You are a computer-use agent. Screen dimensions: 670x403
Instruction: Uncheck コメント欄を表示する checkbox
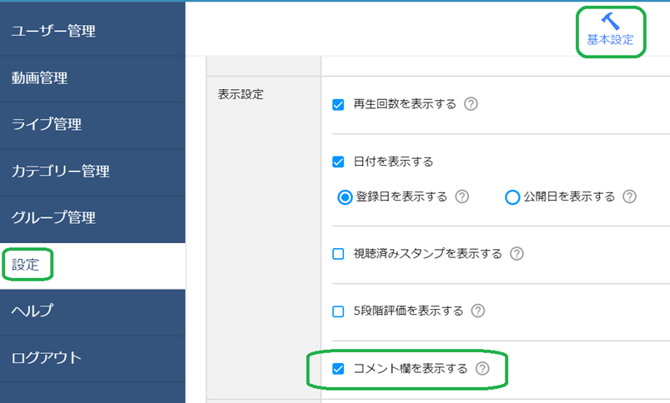338,368
